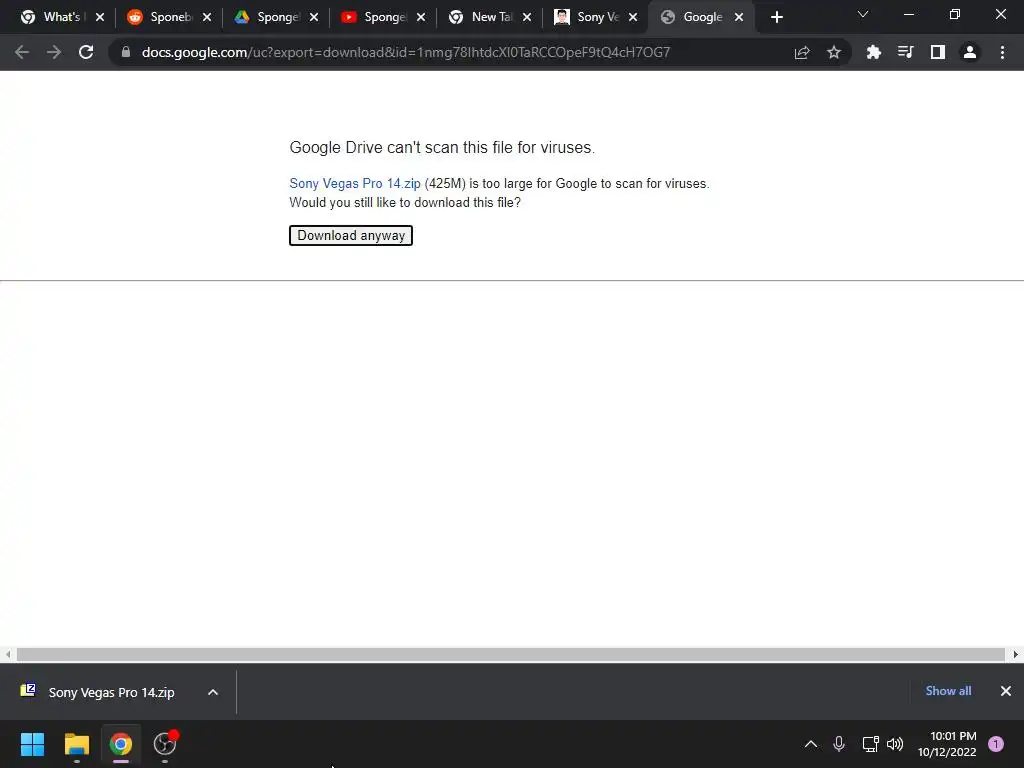This screenshot has height=768, width=1024.
Task: Open the notification count badge
Action: click(x=996, y=744)
